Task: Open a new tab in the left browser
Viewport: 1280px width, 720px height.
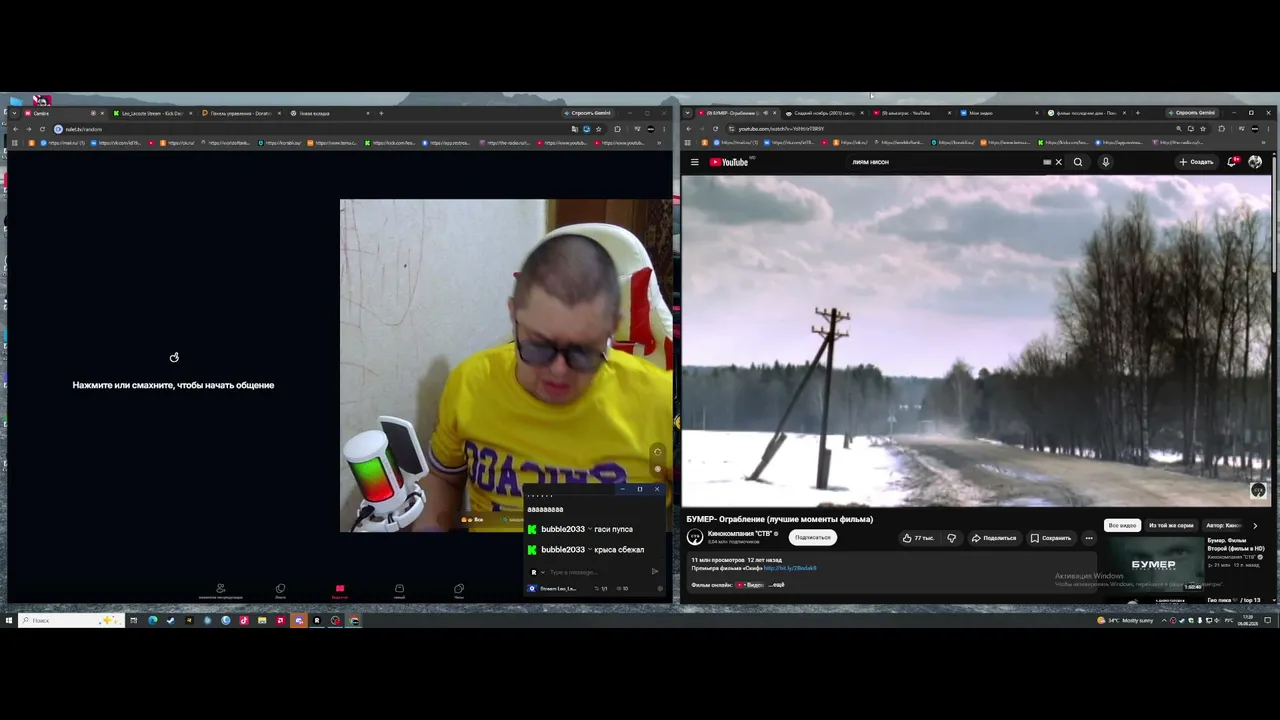Action: 381,113
